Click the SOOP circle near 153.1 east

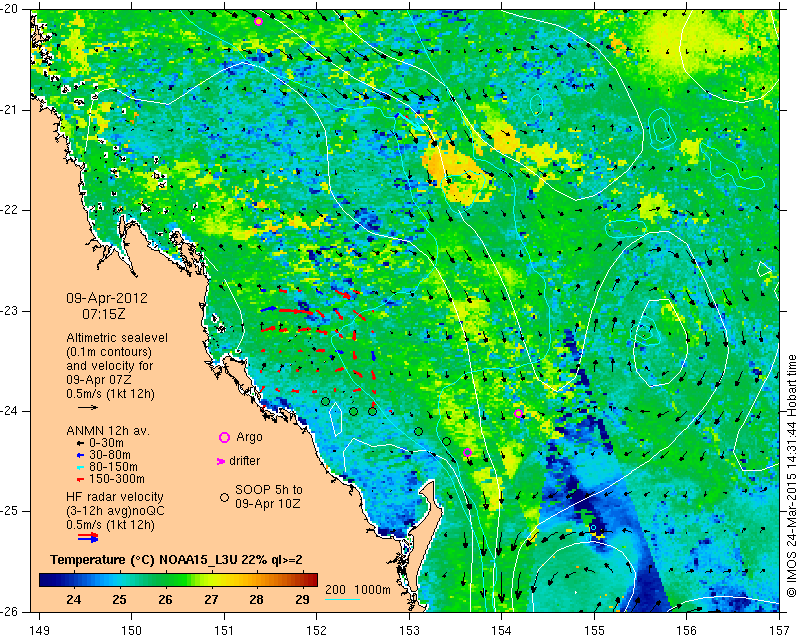418,431
